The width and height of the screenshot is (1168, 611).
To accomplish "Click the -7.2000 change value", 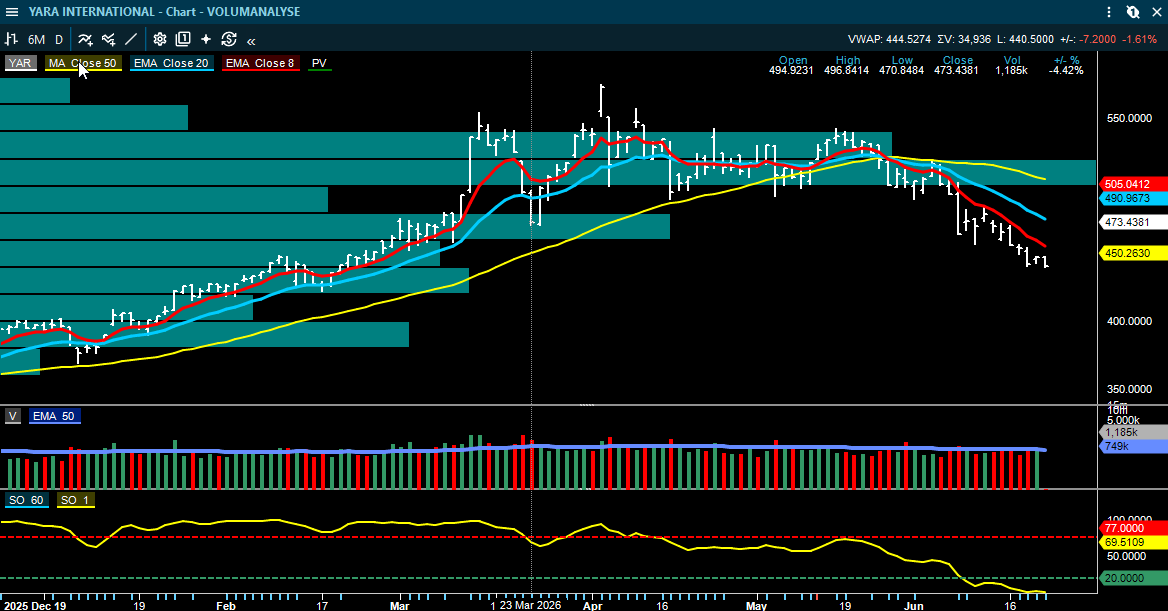I will point(1098,39).
